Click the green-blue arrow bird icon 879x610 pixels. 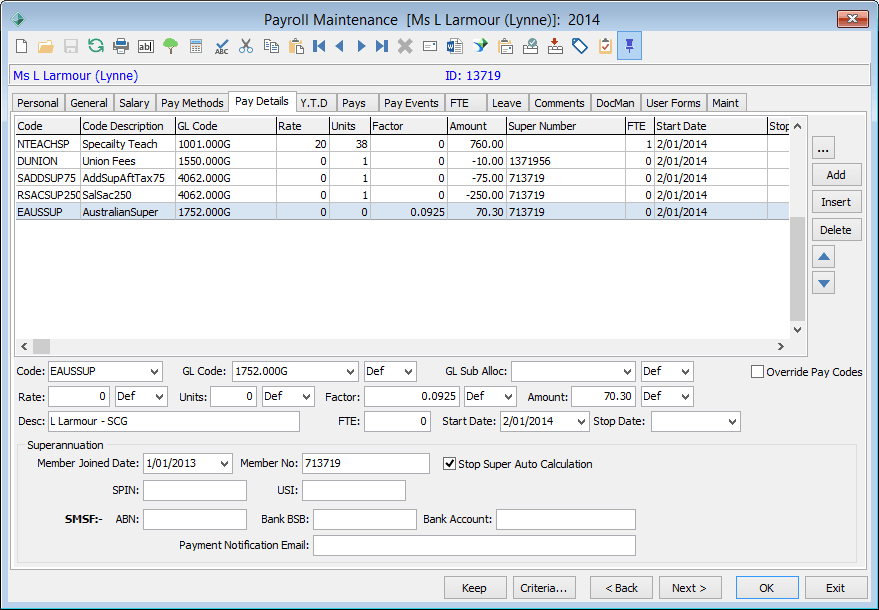pos(480,46)
